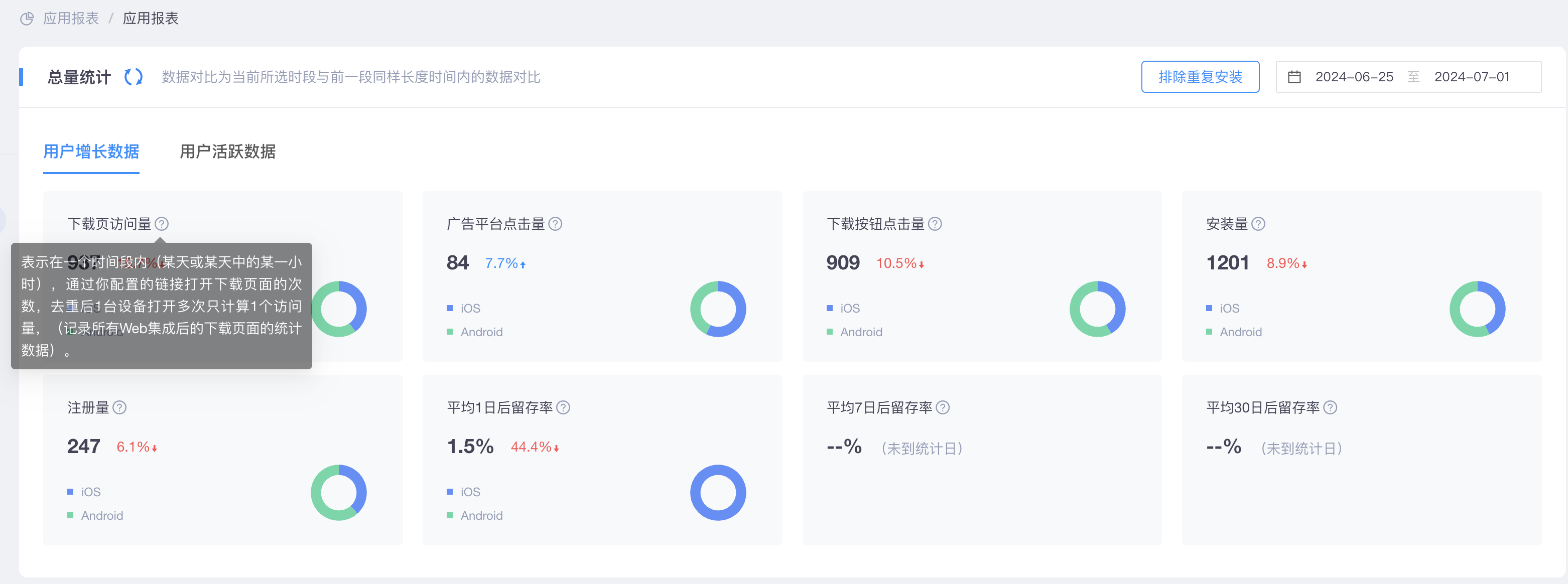Click the refresh icon beside 总量统计
1568x584 pixels.
[x=134, y=77]
